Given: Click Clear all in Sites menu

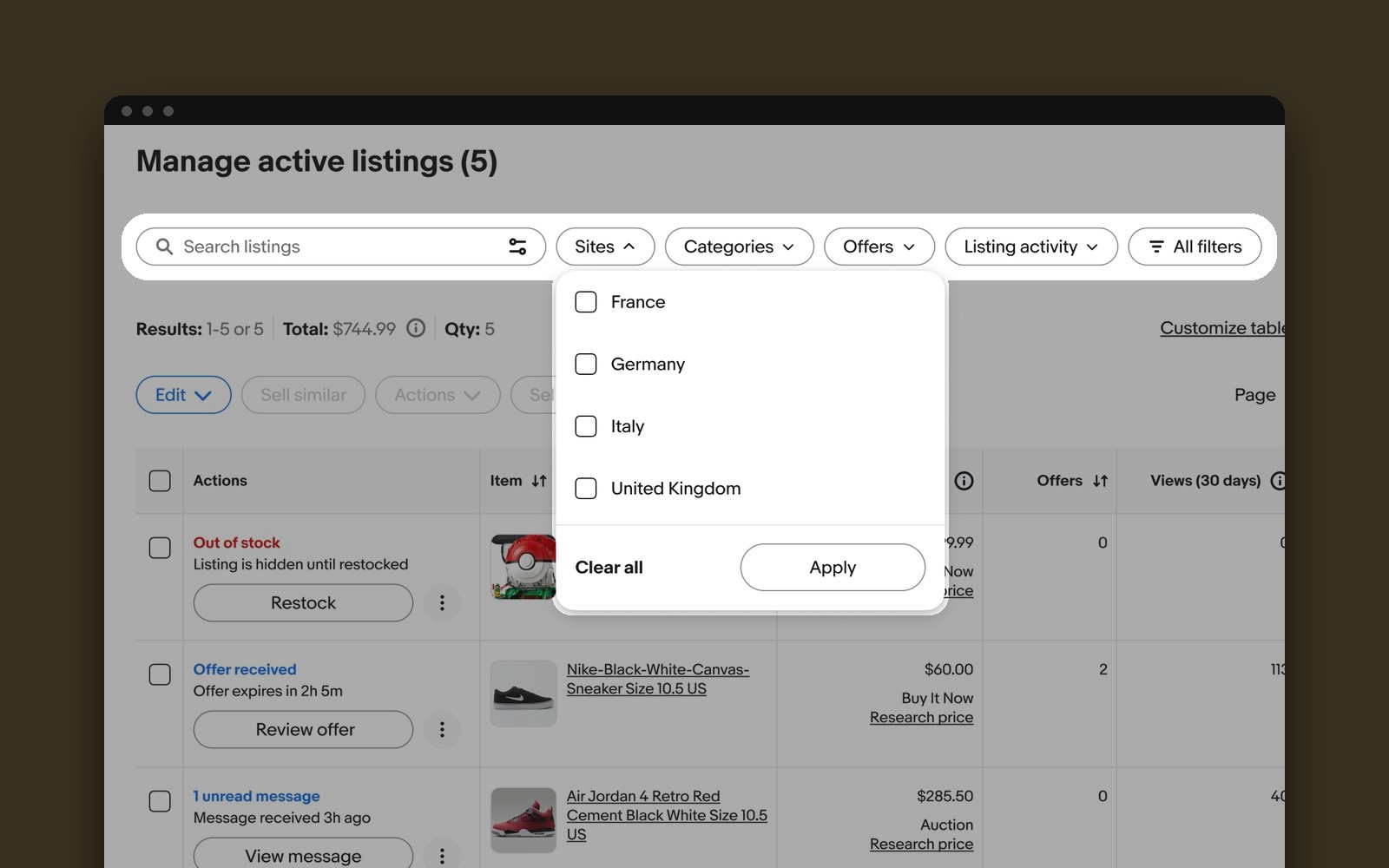Looking at the screenshot, I should [x=609, y=568].
